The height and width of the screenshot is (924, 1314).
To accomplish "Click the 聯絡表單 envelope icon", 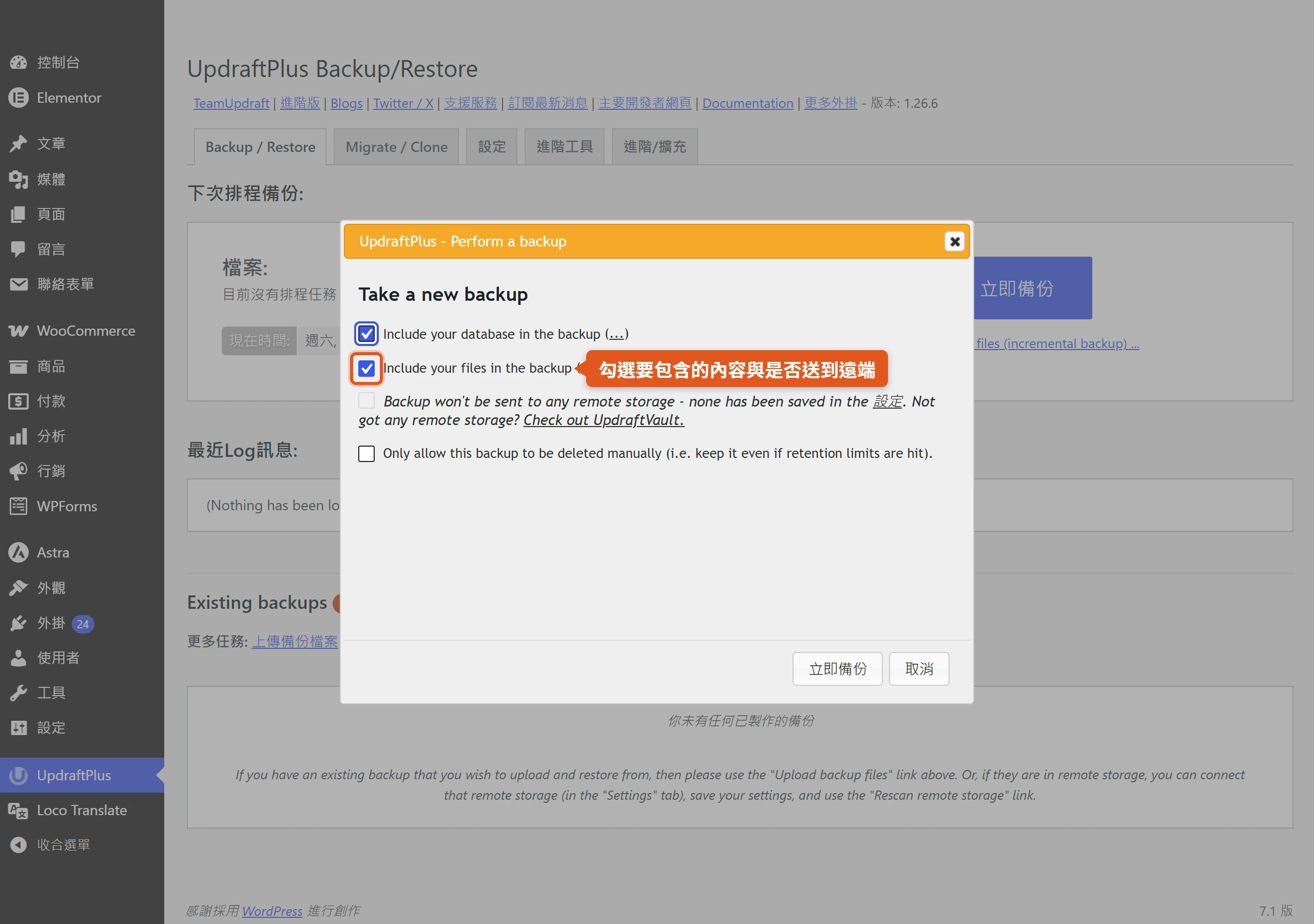I will 18,284.
